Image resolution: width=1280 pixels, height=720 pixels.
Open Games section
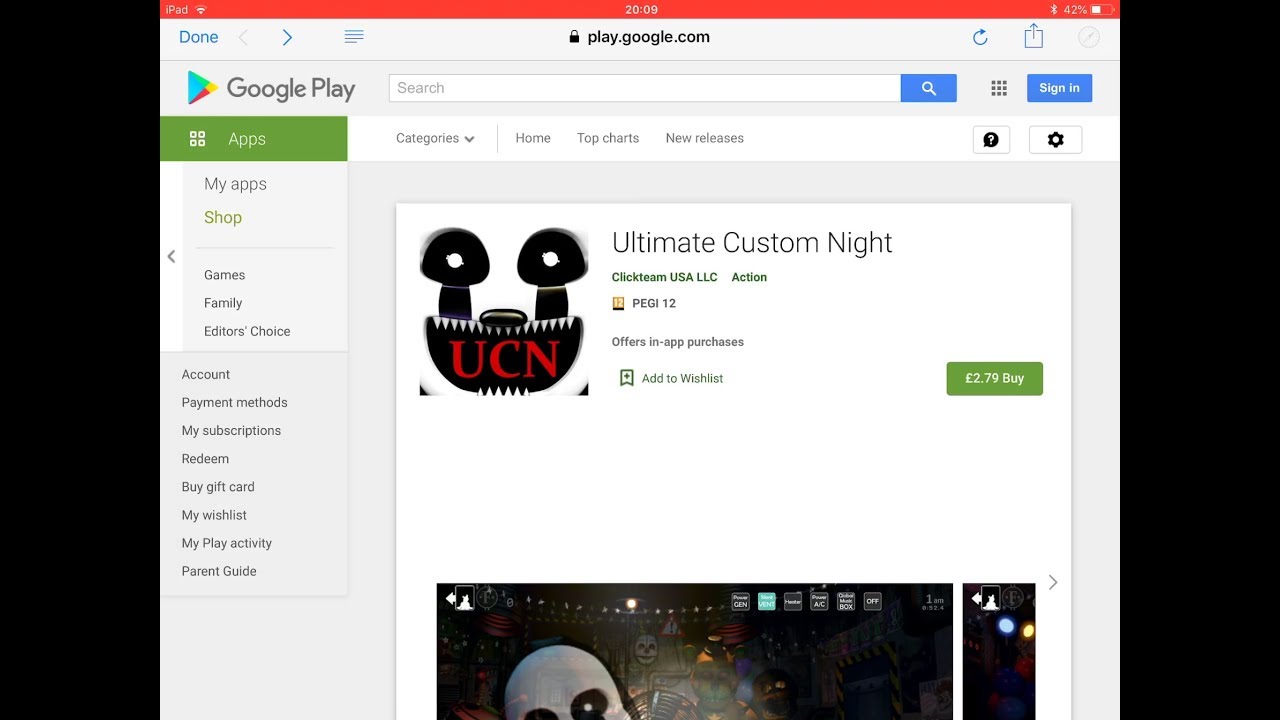pyautogui.click(x=224, y=275)
